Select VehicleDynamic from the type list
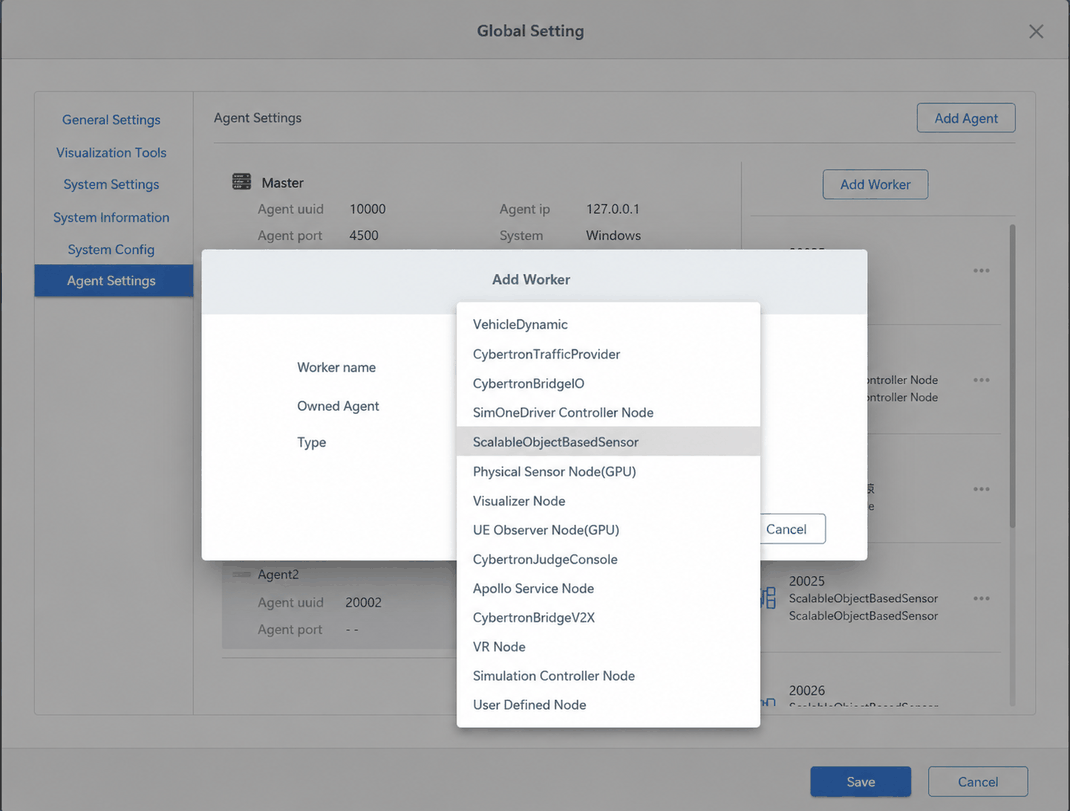The width and height of the screenshot is (1070, 811). [608, 324]
